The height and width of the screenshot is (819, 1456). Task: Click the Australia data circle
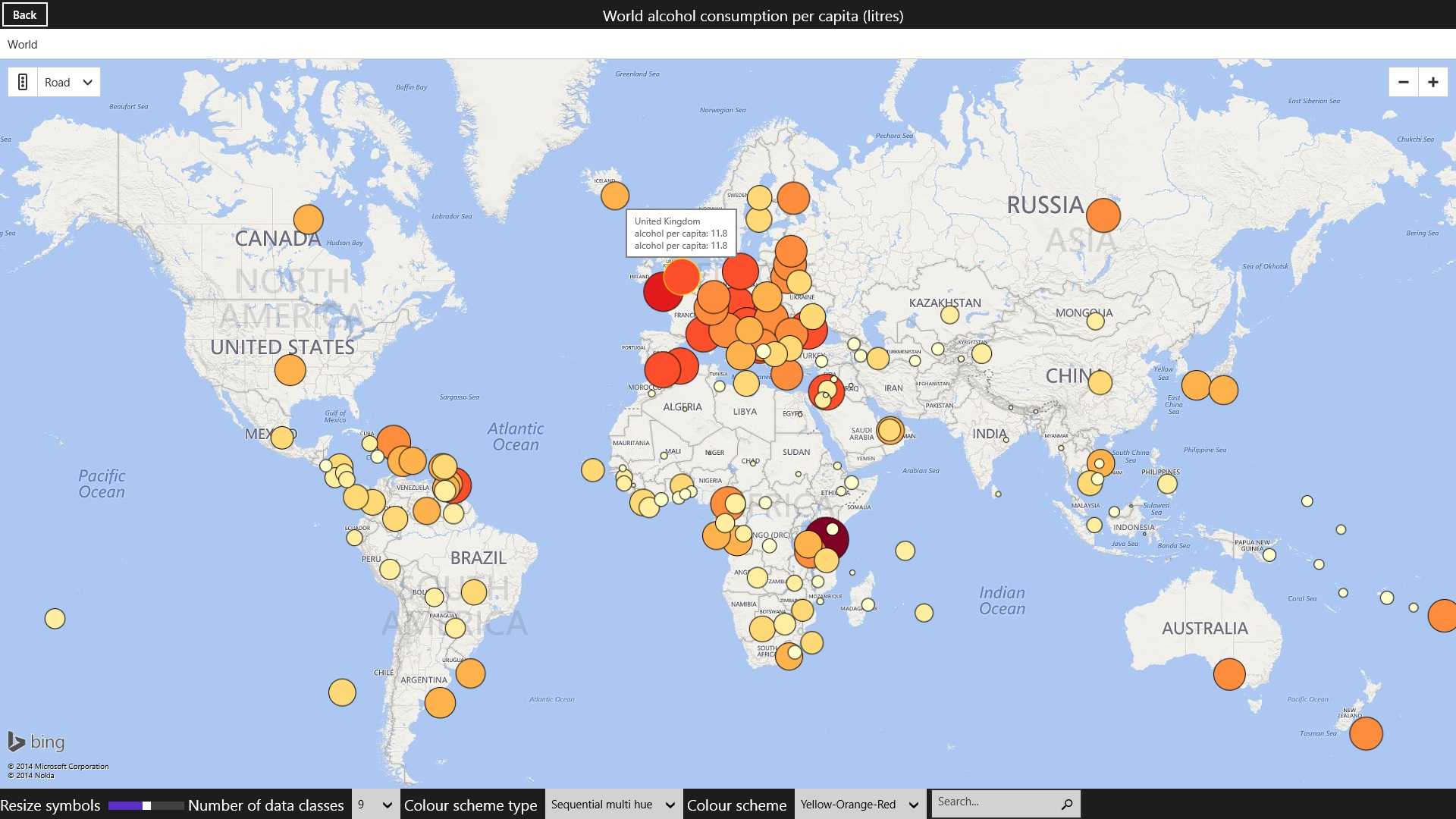[x=1228, y=673]
